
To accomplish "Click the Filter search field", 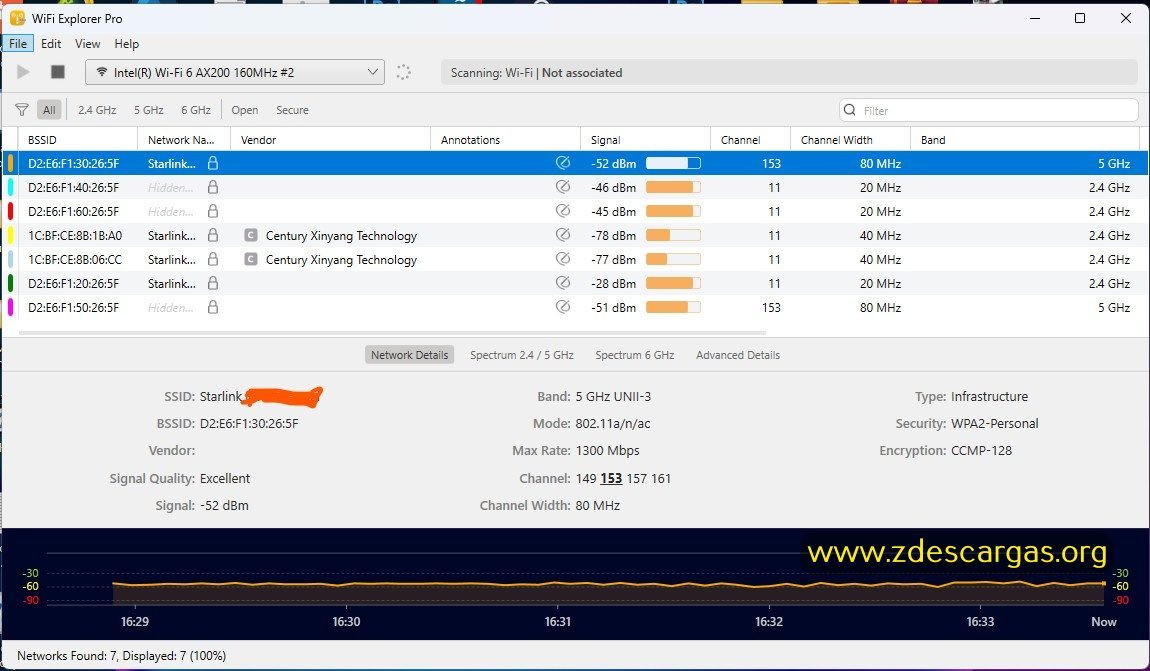I will coord(989,110).
